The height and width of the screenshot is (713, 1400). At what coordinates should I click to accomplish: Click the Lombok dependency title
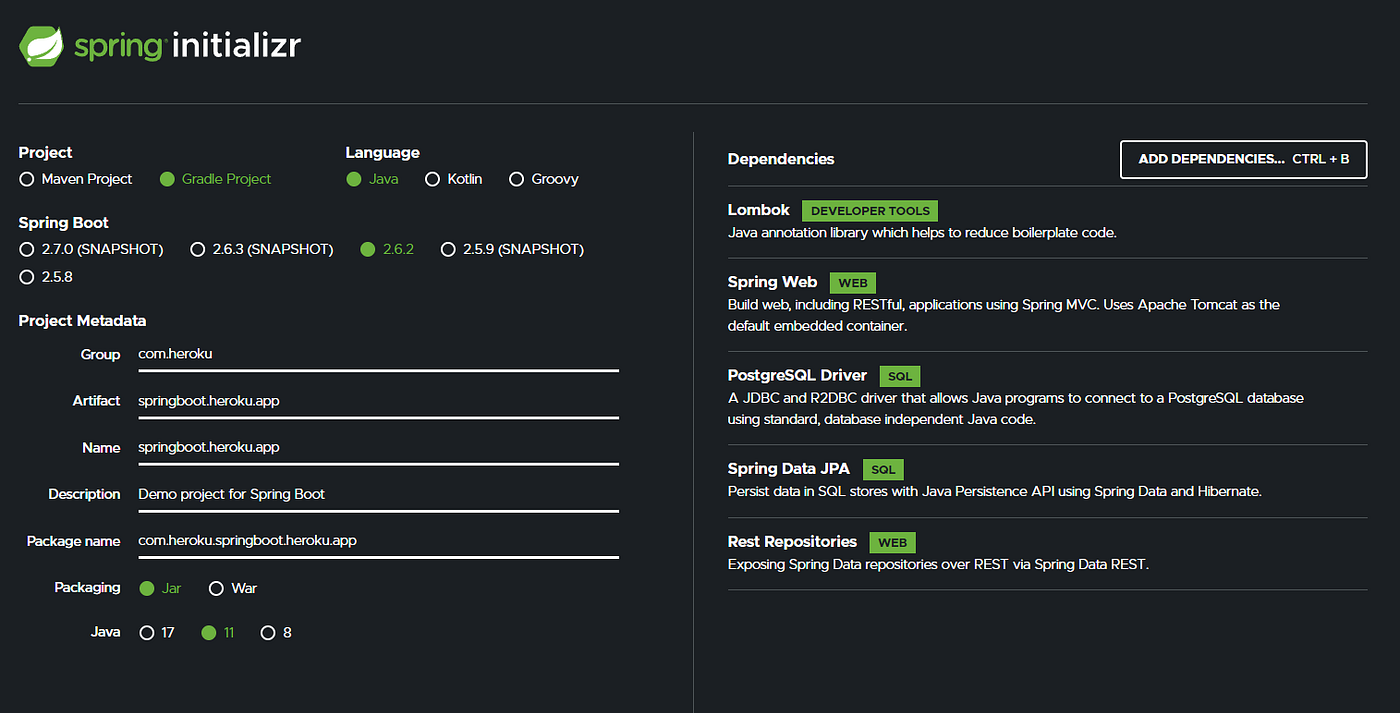point(759,210)
